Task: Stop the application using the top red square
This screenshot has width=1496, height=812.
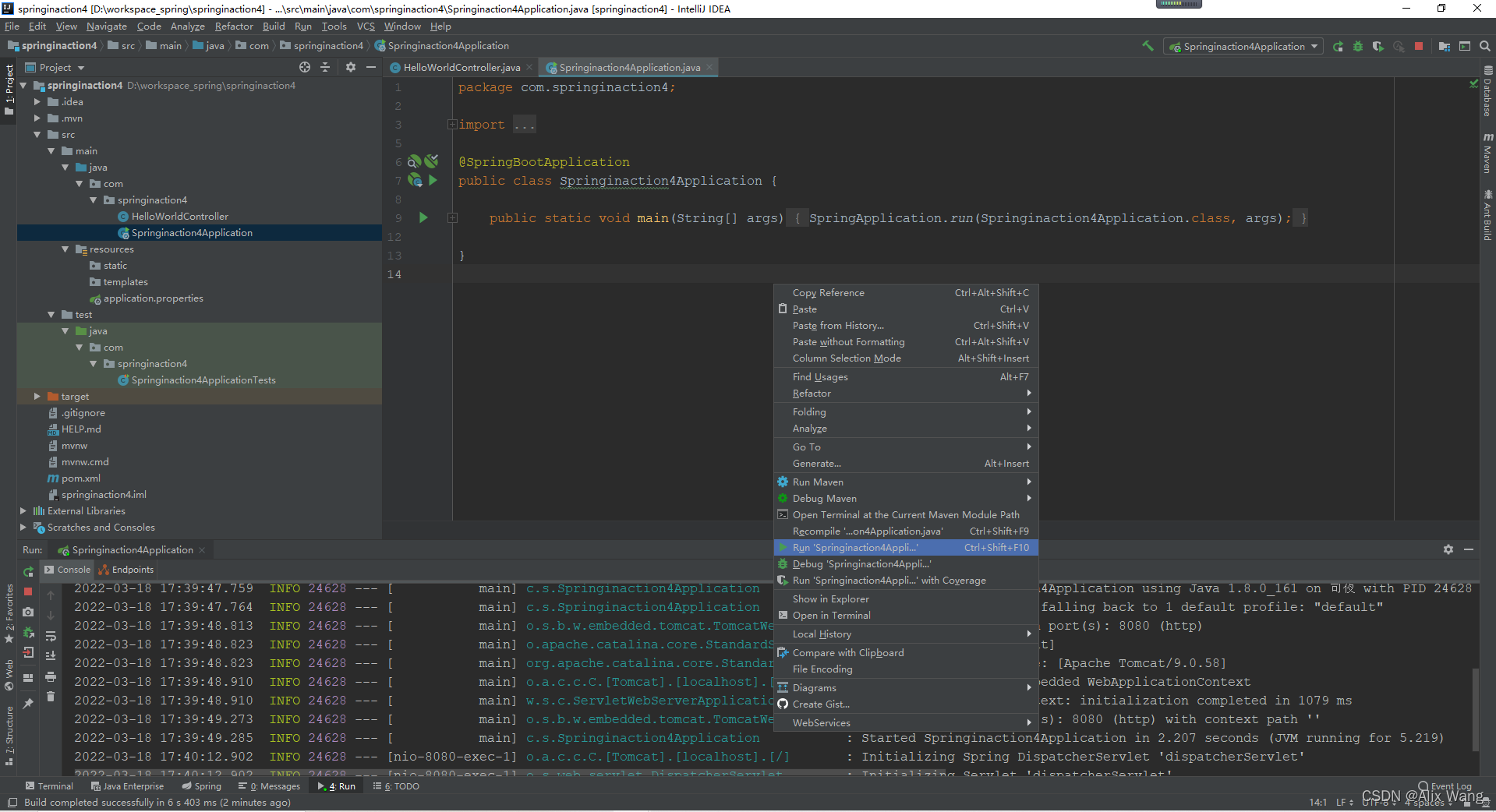Action: 1419,46
